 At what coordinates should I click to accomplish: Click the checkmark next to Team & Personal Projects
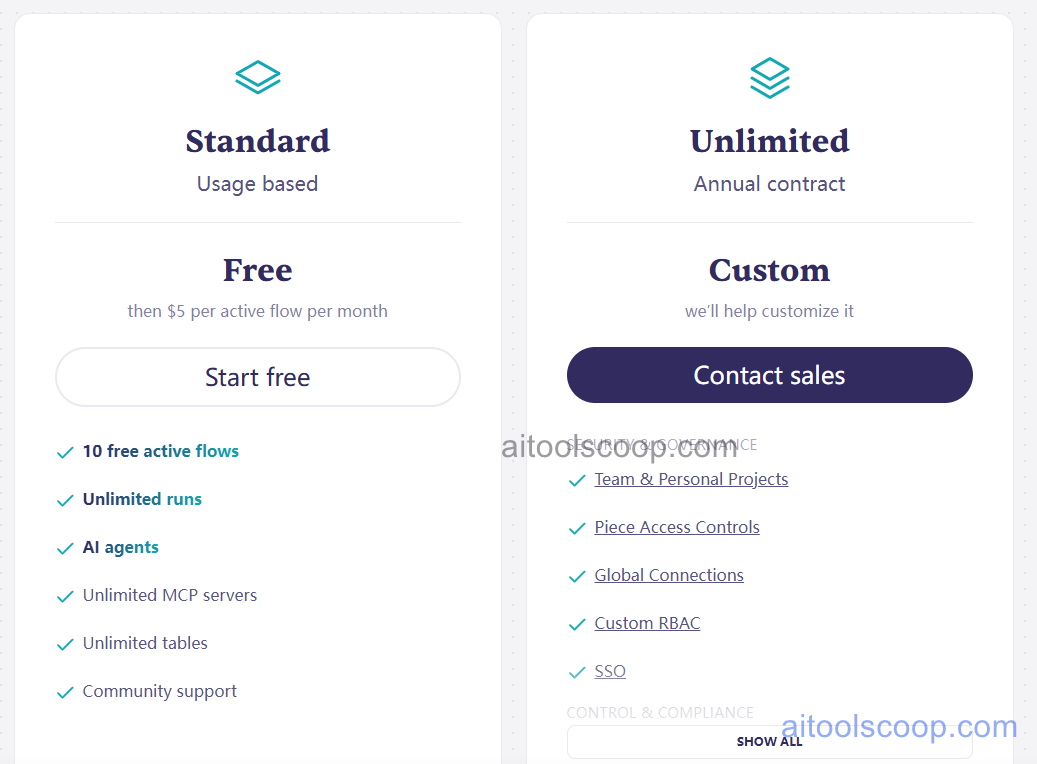(577, 480)
